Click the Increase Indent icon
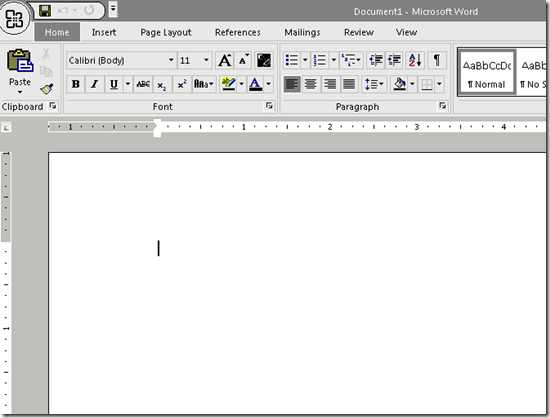This screenshot has height=418, width=550. click(395, 60)
